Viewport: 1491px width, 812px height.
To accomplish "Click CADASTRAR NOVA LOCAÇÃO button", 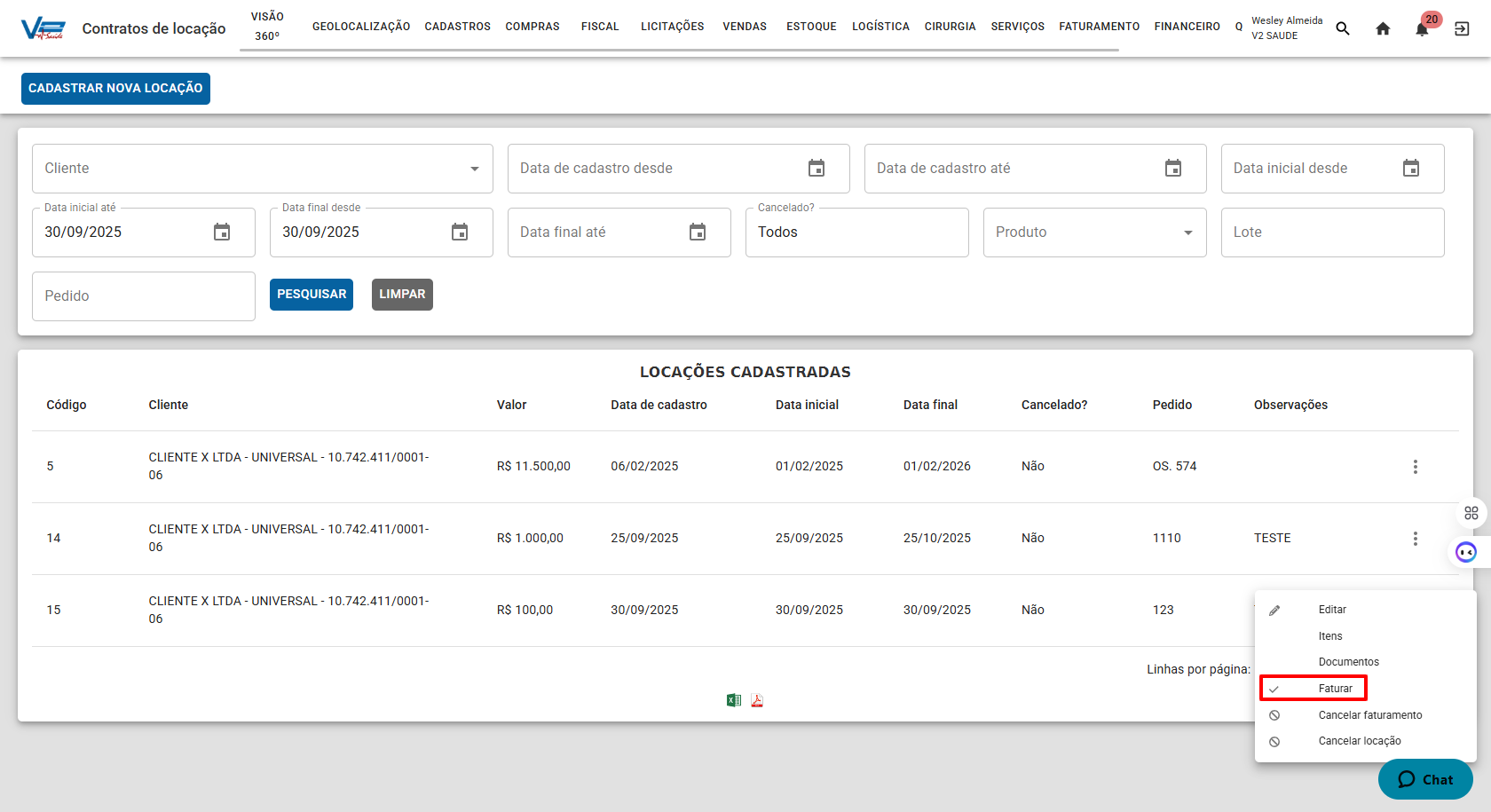I will pyautogui.click(x=115, y=89).
